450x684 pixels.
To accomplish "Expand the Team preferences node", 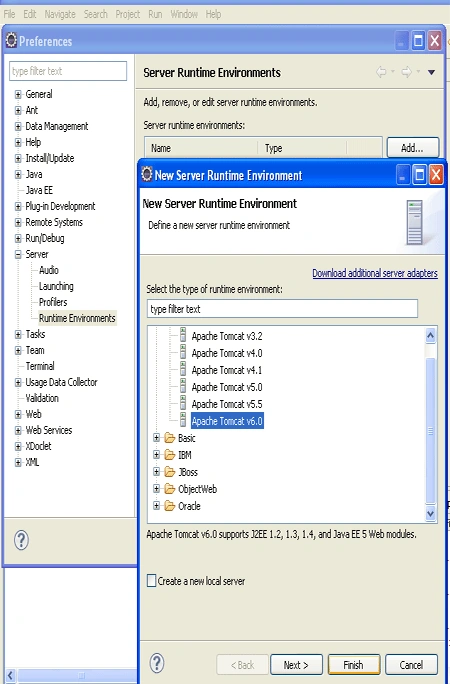I will [x=18, y=350].
